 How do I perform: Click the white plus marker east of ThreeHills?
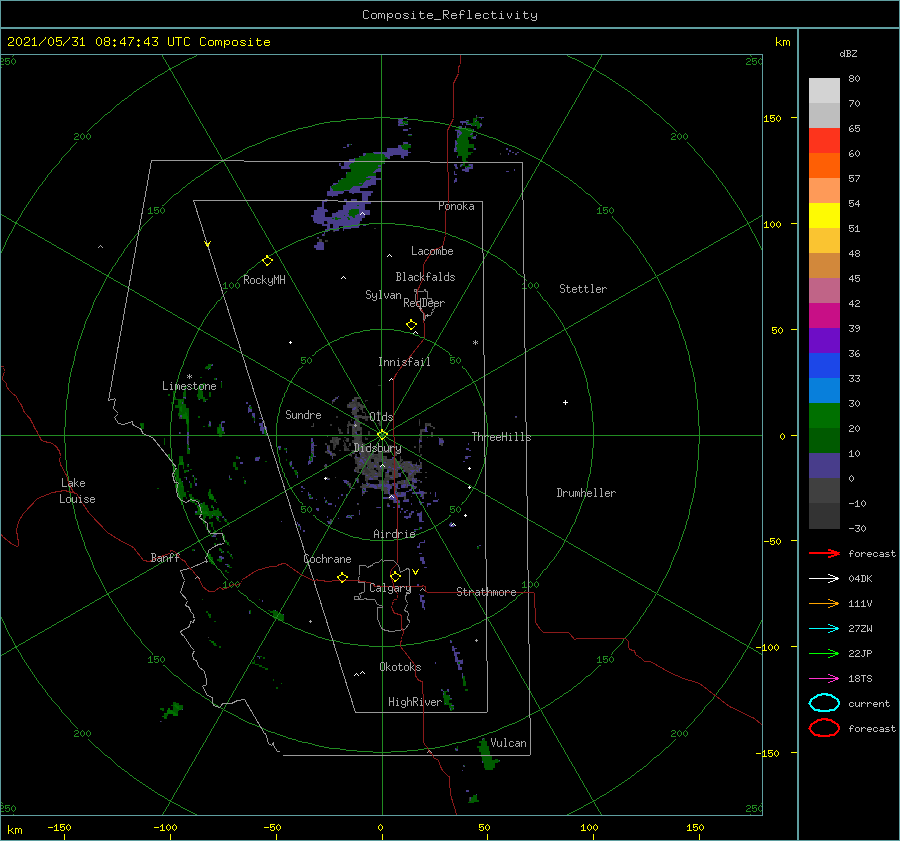point(565,402)
